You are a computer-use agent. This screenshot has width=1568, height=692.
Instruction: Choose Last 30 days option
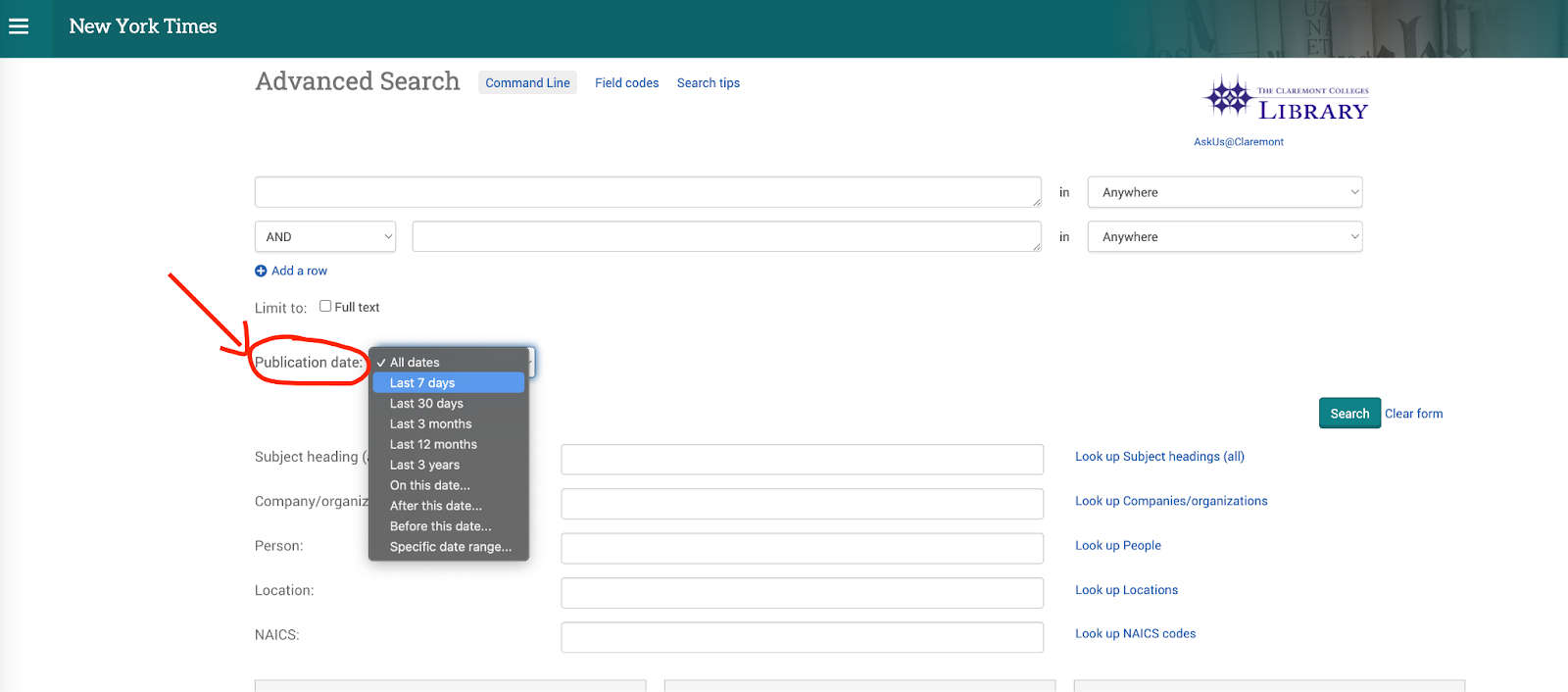point(449,404)
